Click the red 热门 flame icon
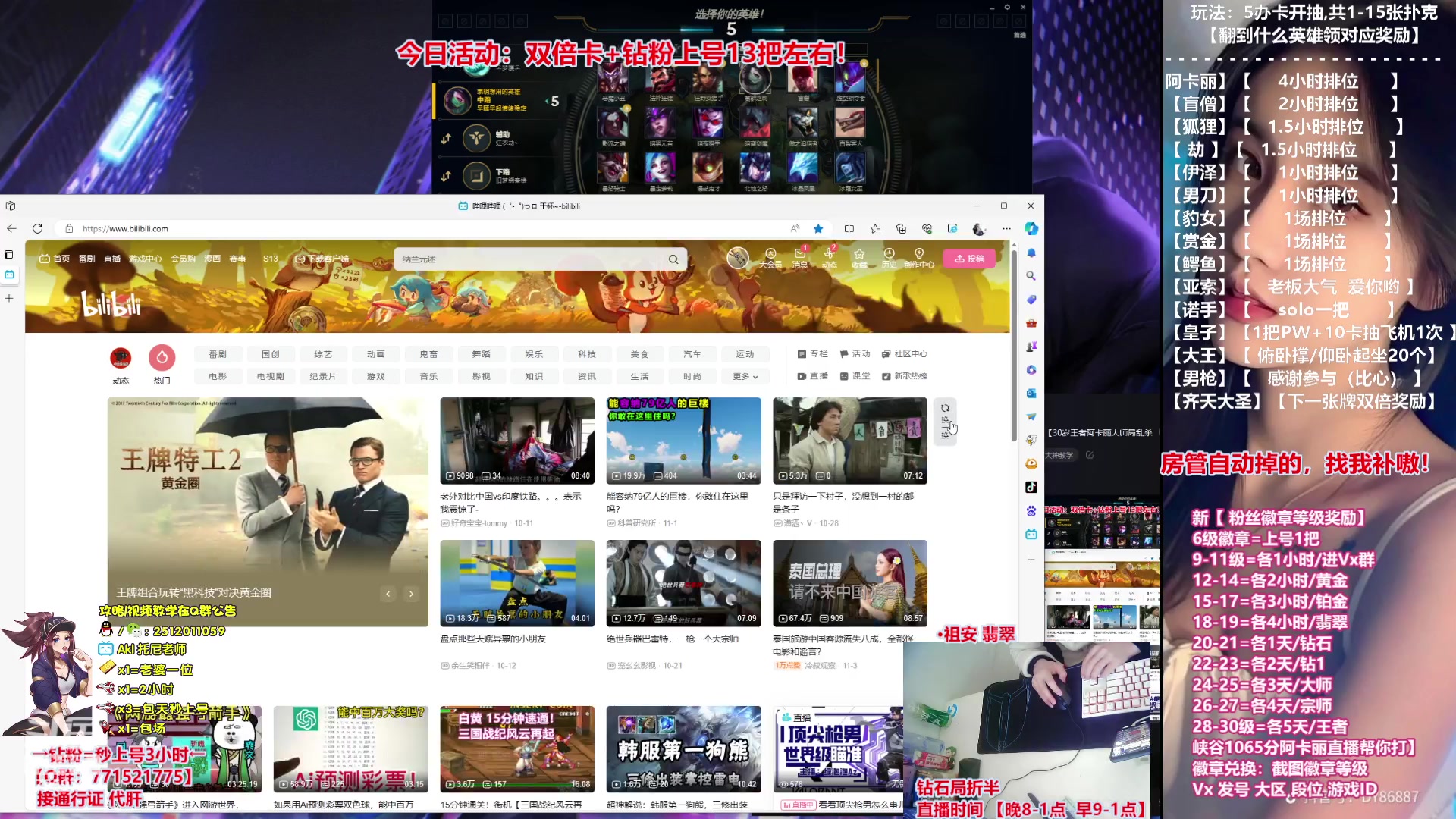The height and width of the screenshot is (819, 1456). click(x=162, y=358)
